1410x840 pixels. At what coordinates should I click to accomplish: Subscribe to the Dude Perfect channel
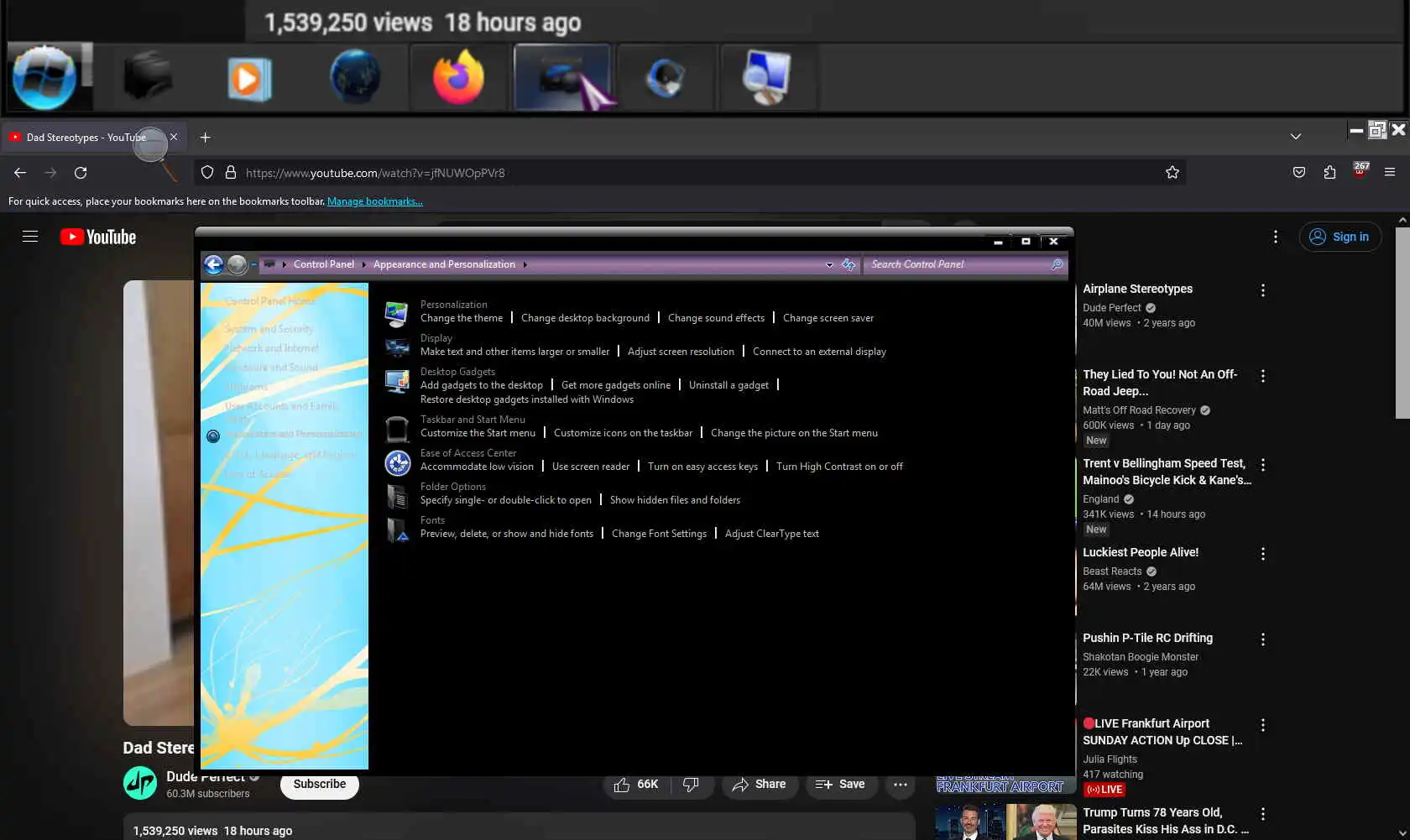pos(320,784)
